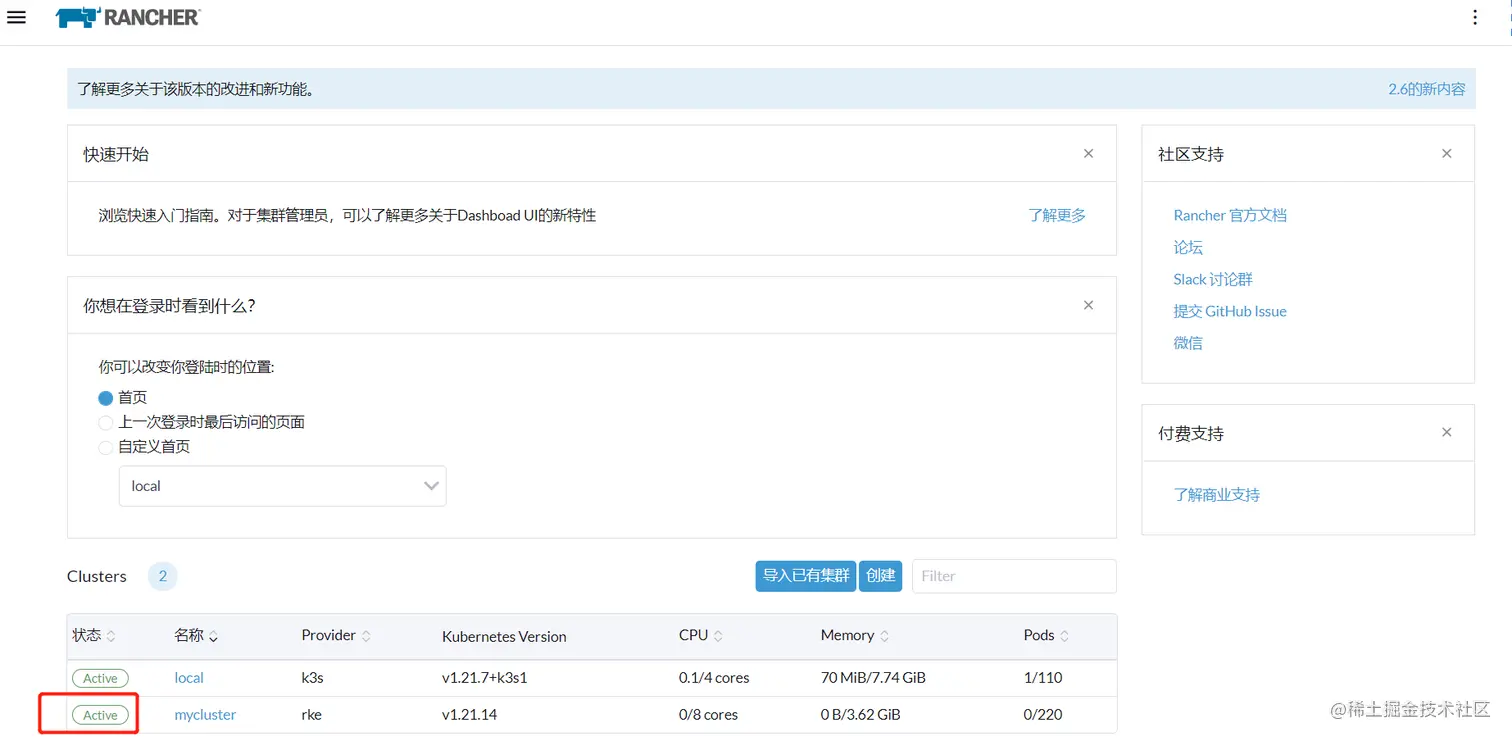The image size is (1512, 741).
Task: Open the 了解商业支持 link
Action: coord(1217,495)
